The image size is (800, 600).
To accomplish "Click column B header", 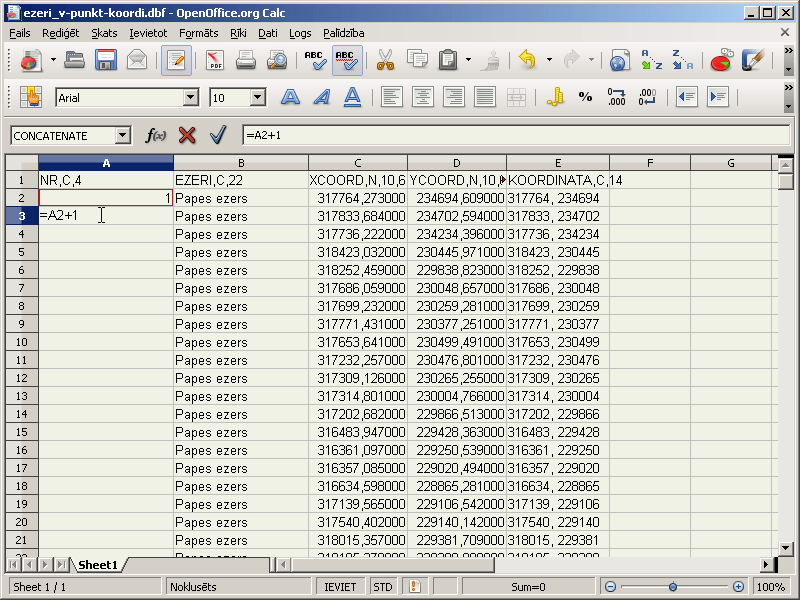I will coord(241,163).
